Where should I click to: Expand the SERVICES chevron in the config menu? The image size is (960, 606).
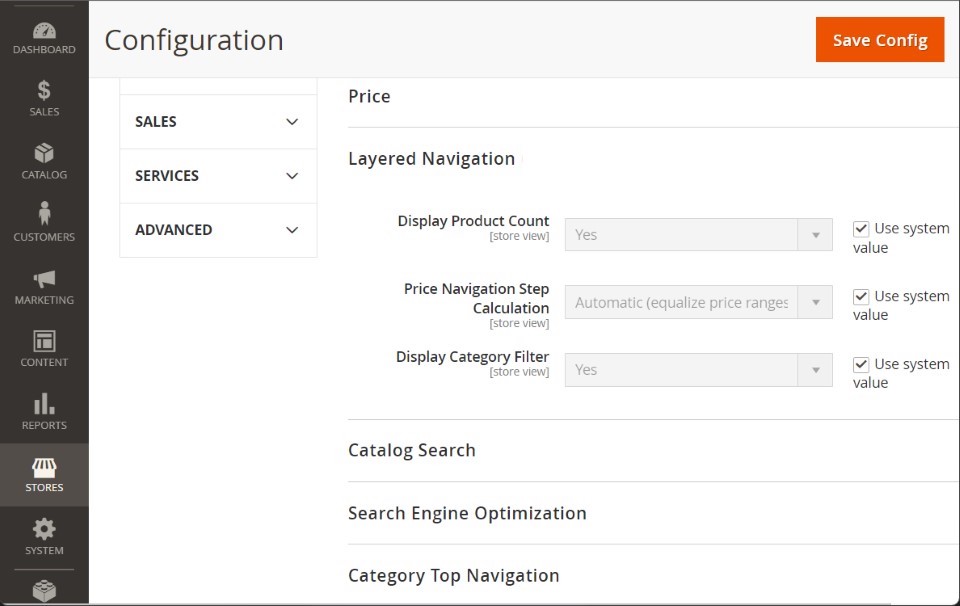coord(292,176)
